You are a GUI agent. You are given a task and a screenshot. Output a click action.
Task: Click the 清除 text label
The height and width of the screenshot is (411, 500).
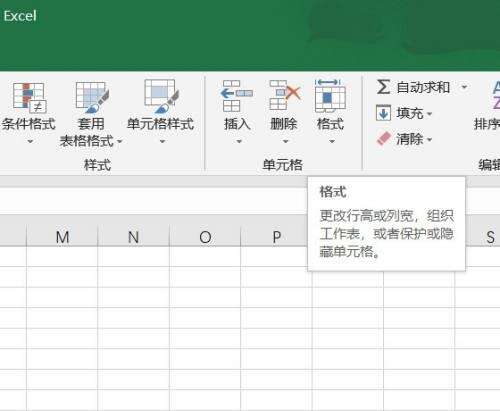click(410, 139)
